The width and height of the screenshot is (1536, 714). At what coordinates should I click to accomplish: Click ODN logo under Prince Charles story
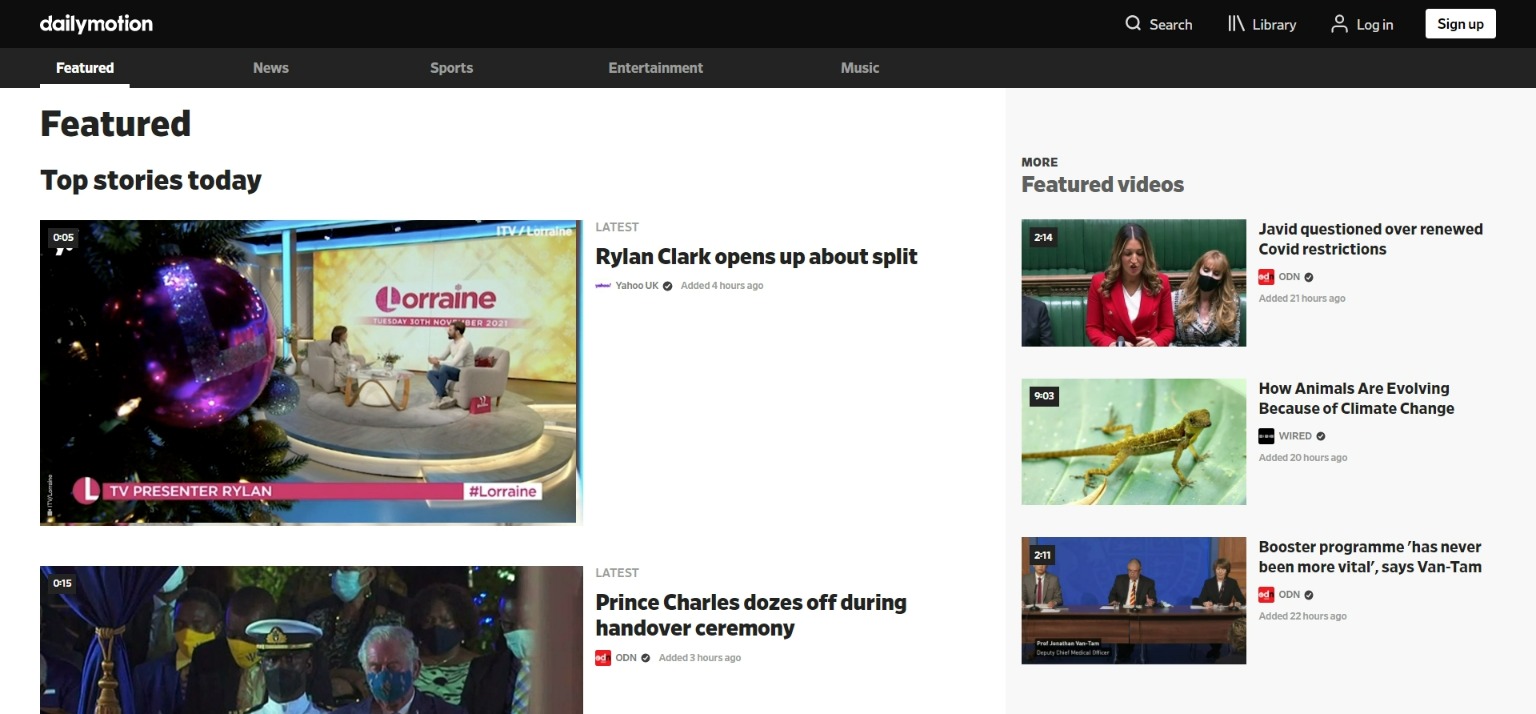tap(603, 657)
